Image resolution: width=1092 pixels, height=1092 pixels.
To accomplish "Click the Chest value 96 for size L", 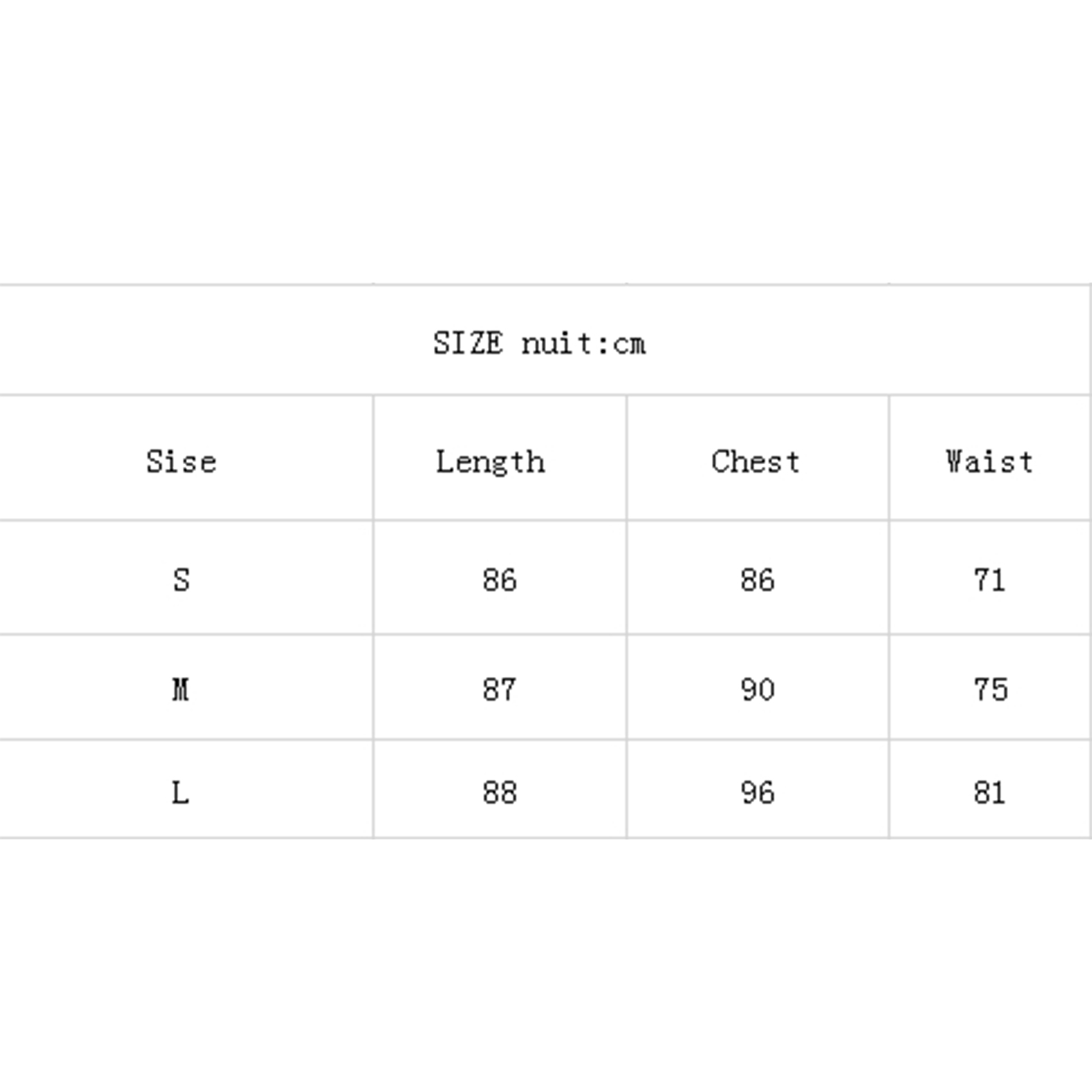I will [x=758, y=792].
